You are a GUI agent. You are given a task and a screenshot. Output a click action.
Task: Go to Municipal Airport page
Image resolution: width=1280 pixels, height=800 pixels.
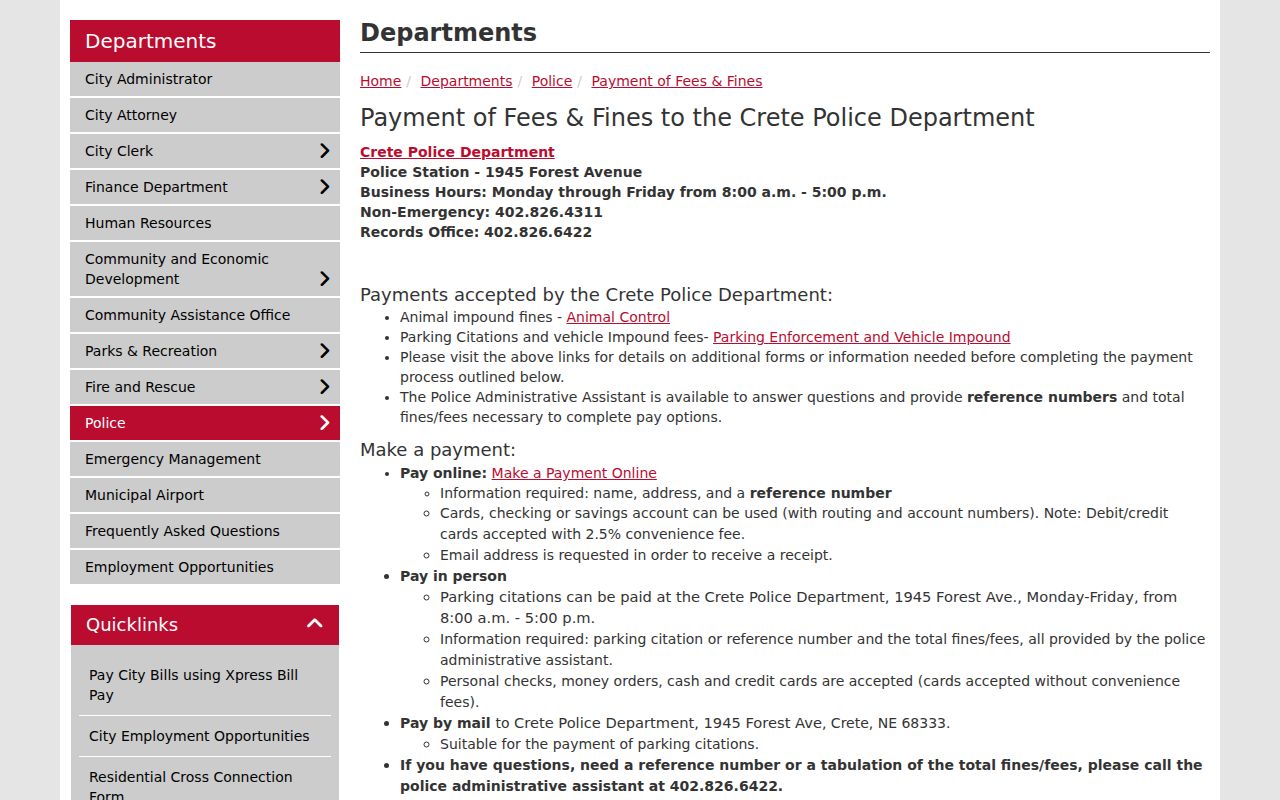pyautogui.click(x=205, y=495)
